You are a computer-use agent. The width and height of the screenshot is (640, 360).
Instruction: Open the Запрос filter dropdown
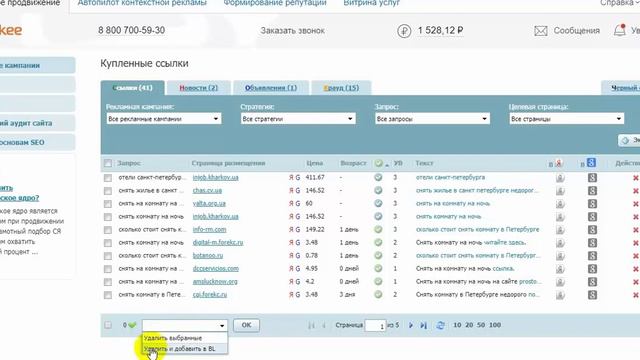point(432,119)
